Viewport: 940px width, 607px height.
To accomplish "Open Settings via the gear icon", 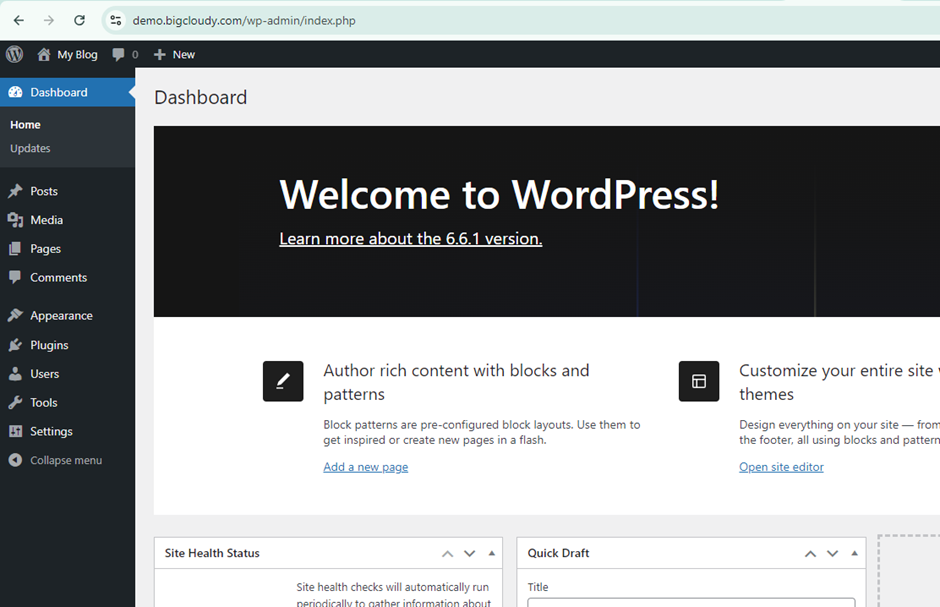I will [x=17, y=431].
